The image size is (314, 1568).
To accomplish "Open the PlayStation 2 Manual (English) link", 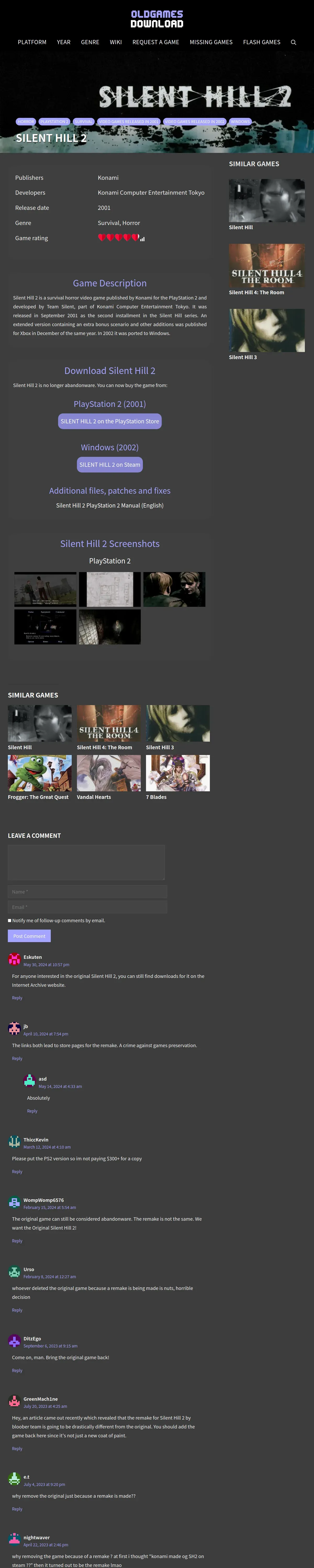I will [x=110, y=505].
